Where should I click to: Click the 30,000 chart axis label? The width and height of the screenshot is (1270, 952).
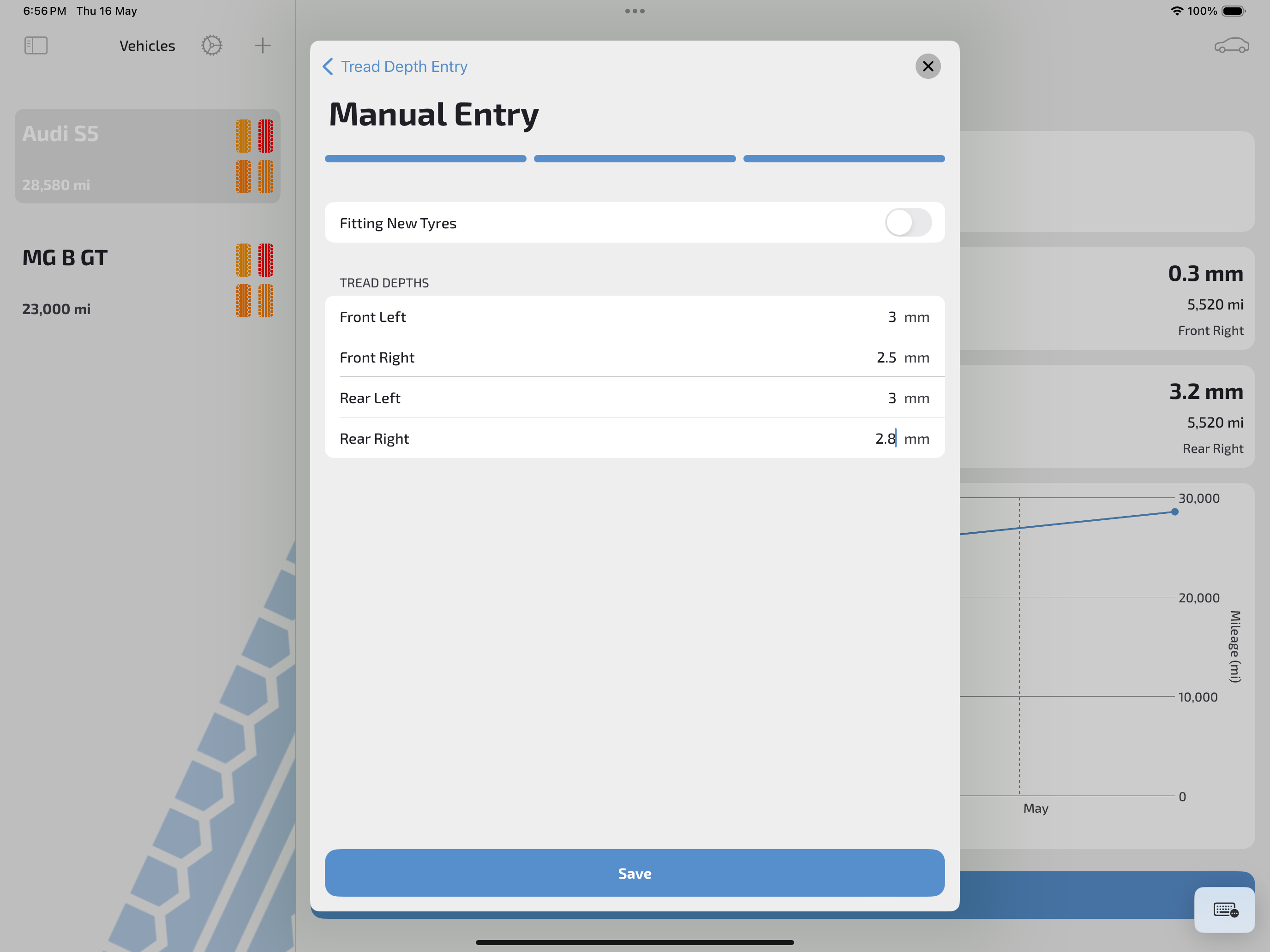pos(1199,498)
